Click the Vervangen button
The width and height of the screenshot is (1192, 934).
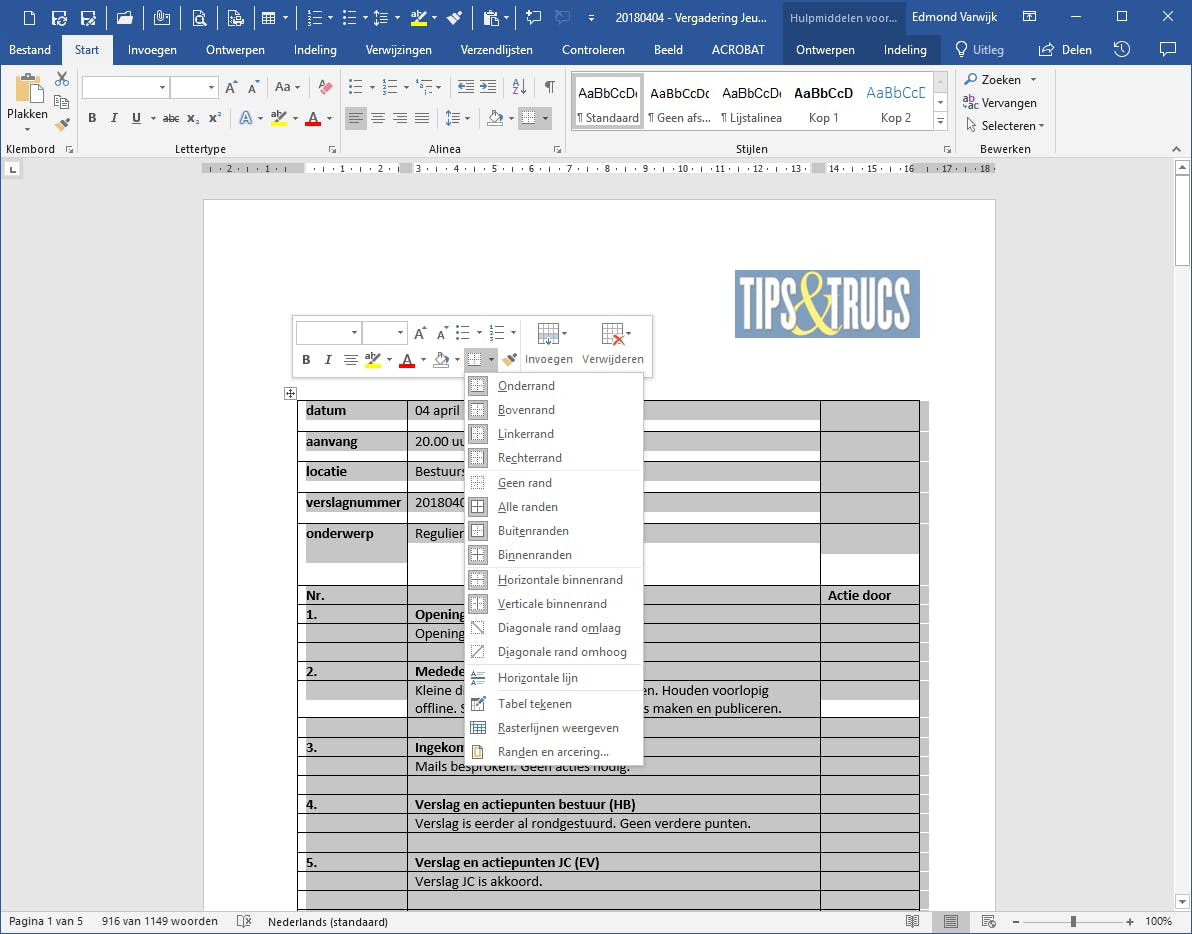pyautogui.click(x=1000, y=103)
